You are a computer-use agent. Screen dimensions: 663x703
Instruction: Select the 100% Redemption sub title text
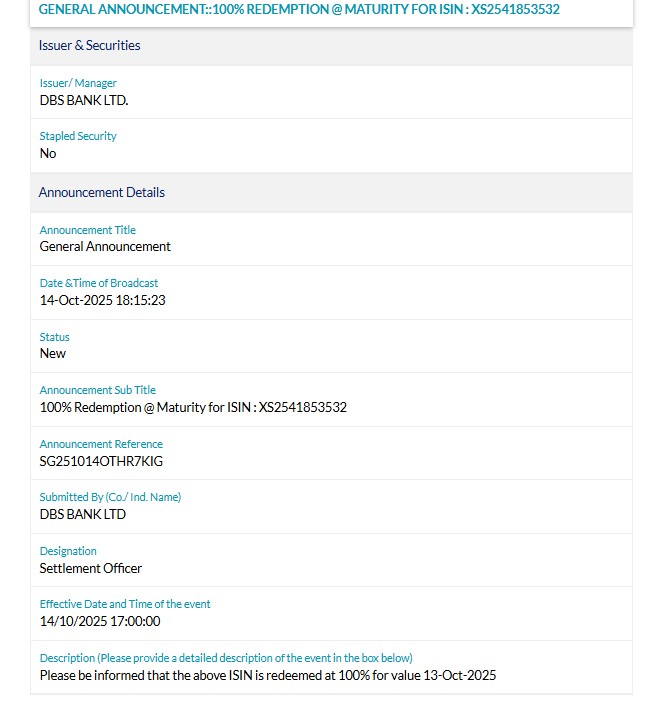coord(193,407)
